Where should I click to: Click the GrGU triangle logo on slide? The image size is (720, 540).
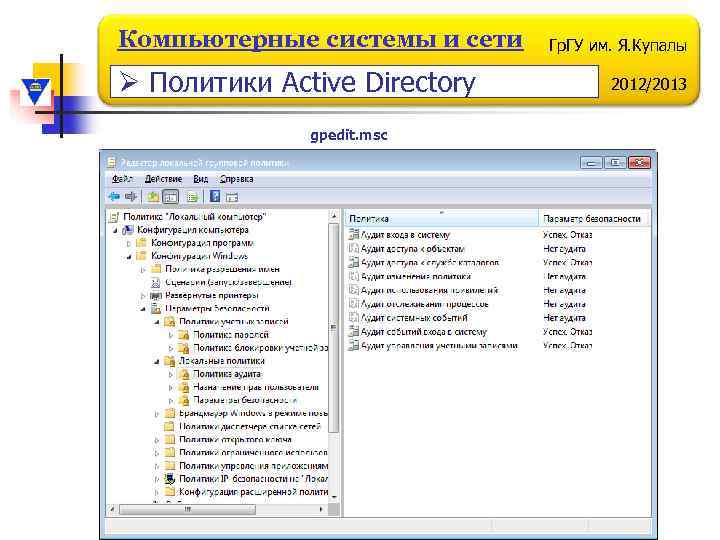click(x=36, y=90)
